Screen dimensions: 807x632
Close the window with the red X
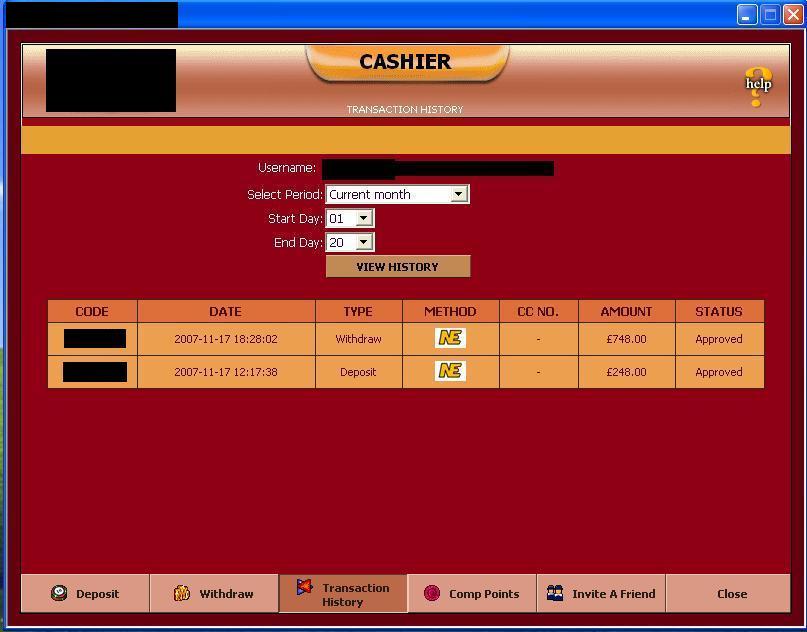[x=794, y=14]
